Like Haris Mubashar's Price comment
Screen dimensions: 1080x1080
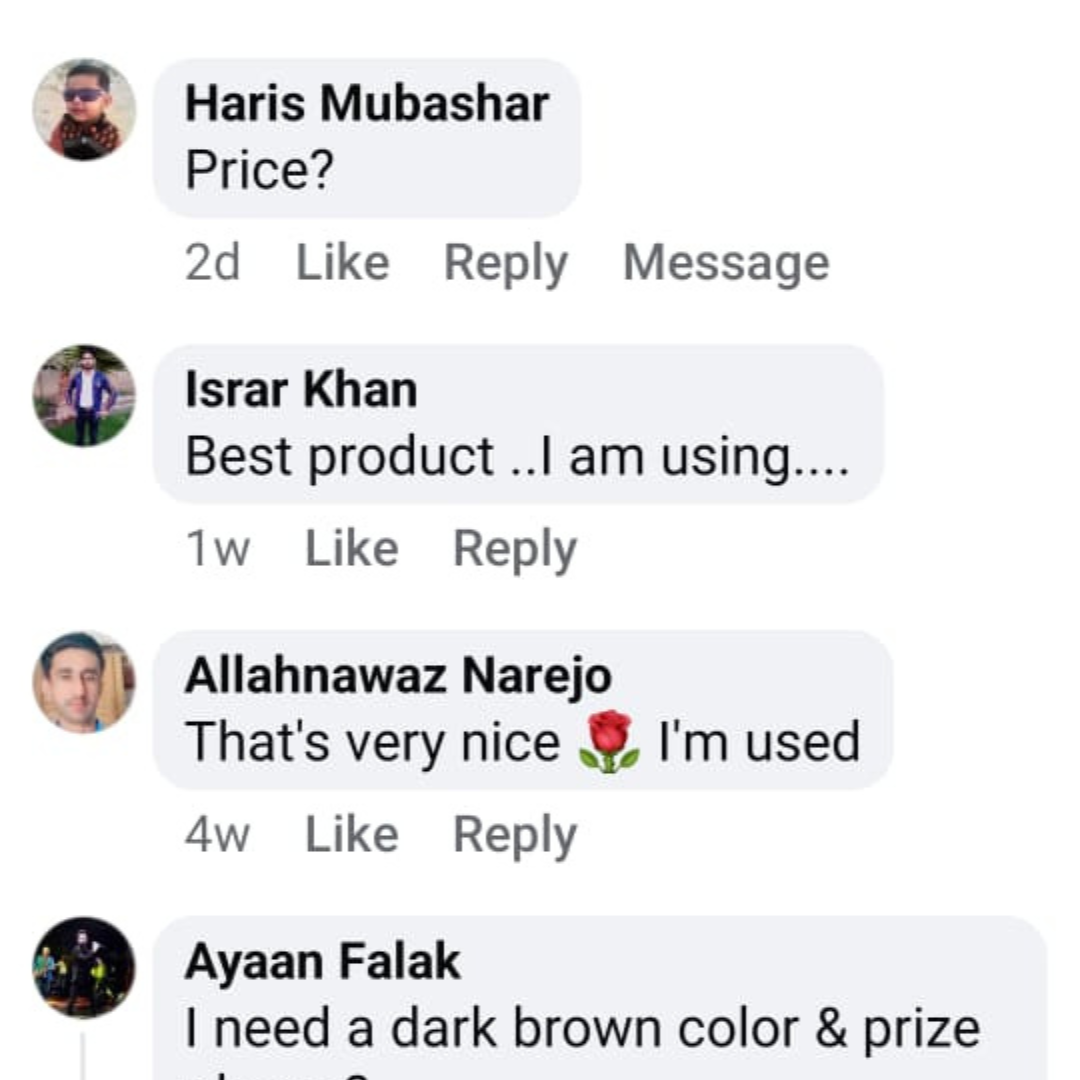point(342,263)
